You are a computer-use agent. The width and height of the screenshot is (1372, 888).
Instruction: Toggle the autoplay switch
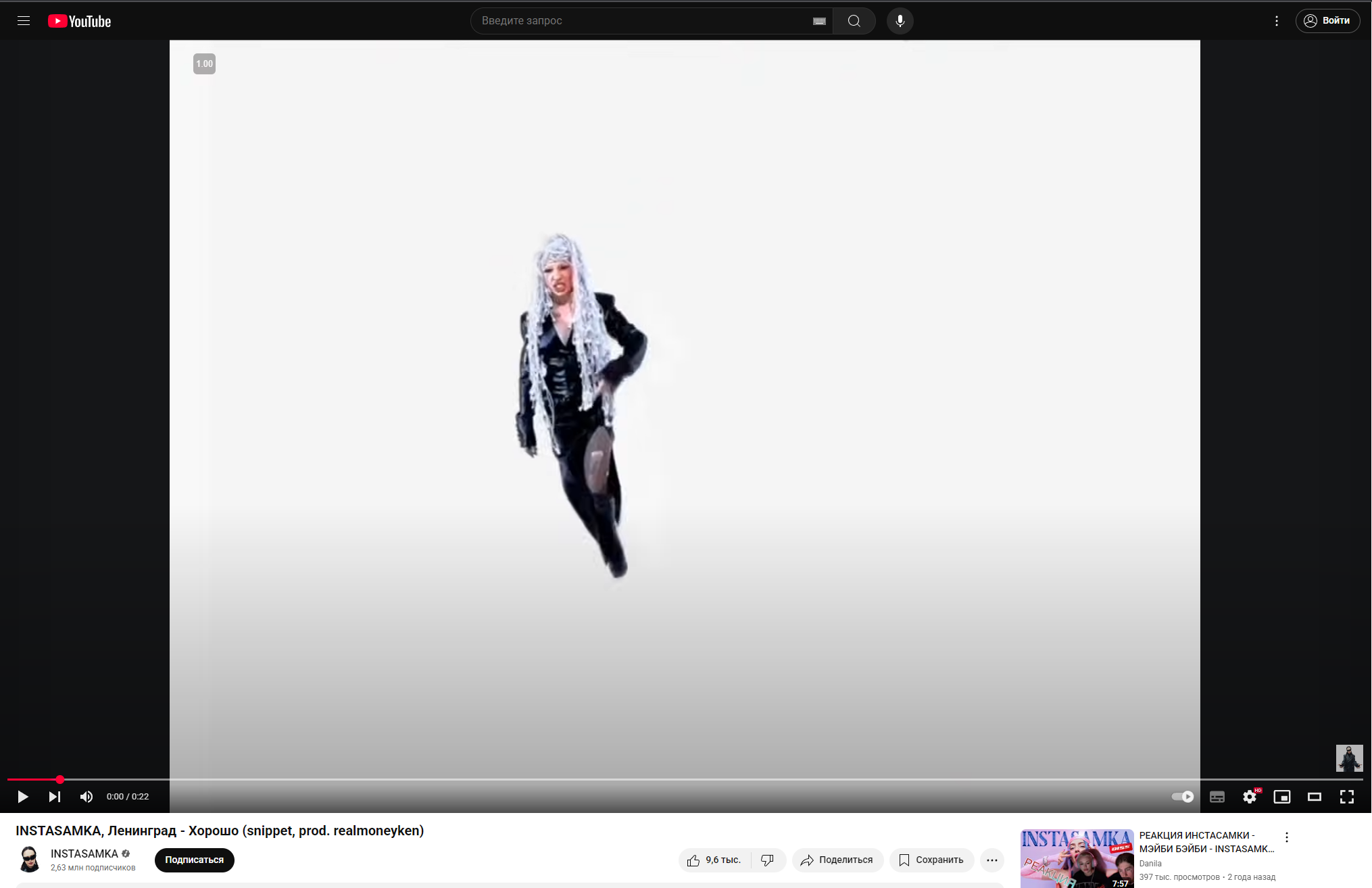click(x=1183, y=797)
